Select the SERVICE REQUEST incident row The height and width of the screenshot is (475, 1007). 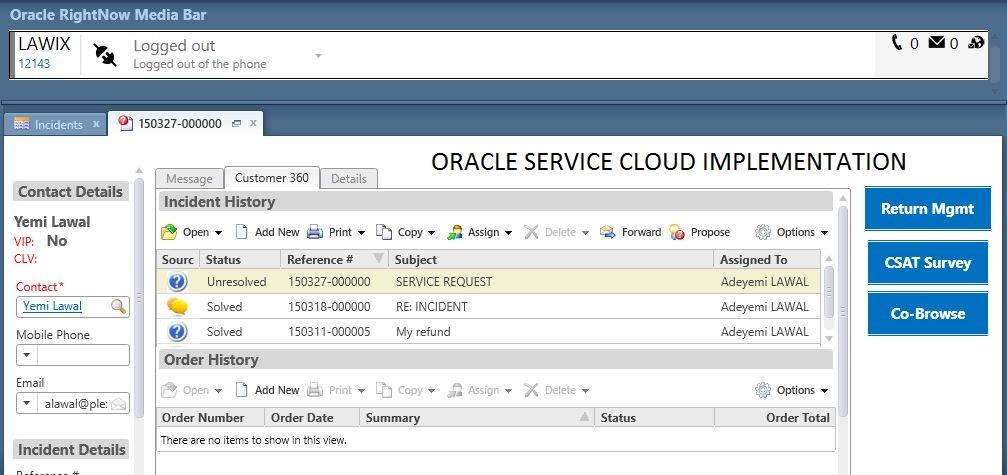(x=488, y=282)
